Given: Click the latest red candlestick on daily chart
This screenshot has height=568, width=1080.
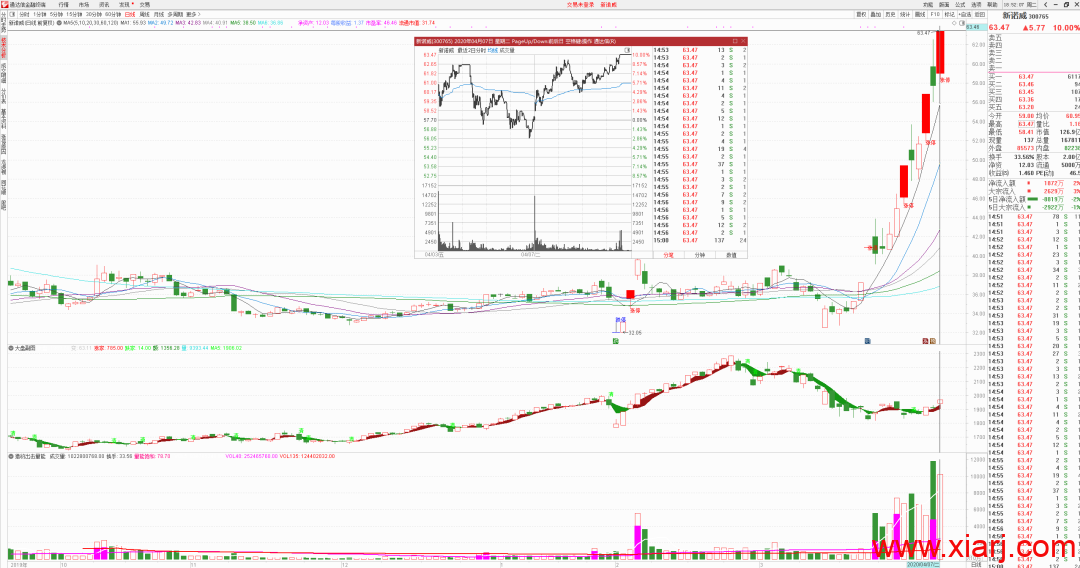Looking at the screenshot, I should [x=940, y=52].
